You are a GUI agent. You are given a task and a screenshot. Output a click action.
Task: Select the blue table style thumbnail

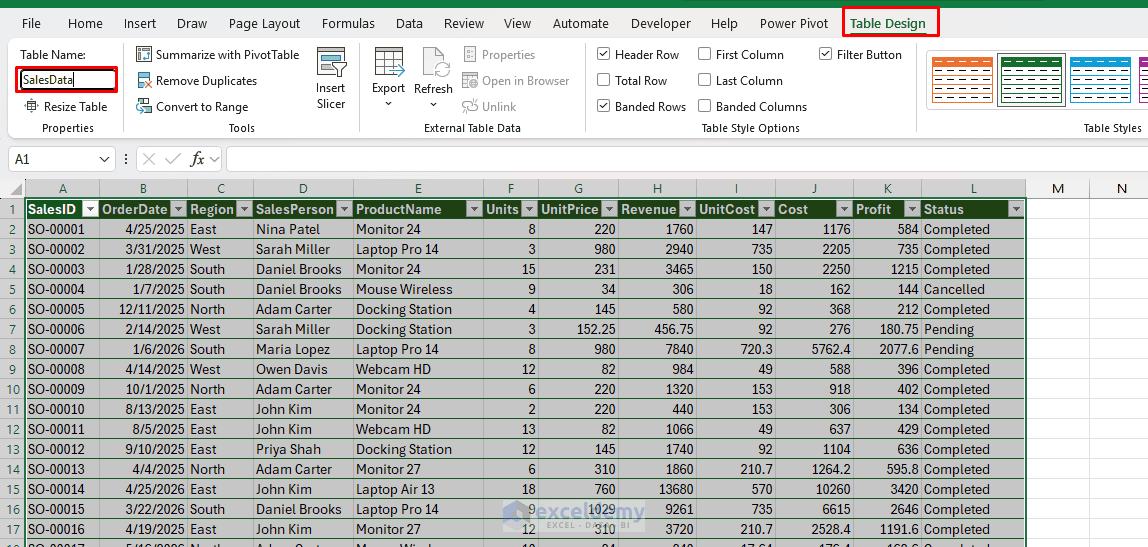1100,79
